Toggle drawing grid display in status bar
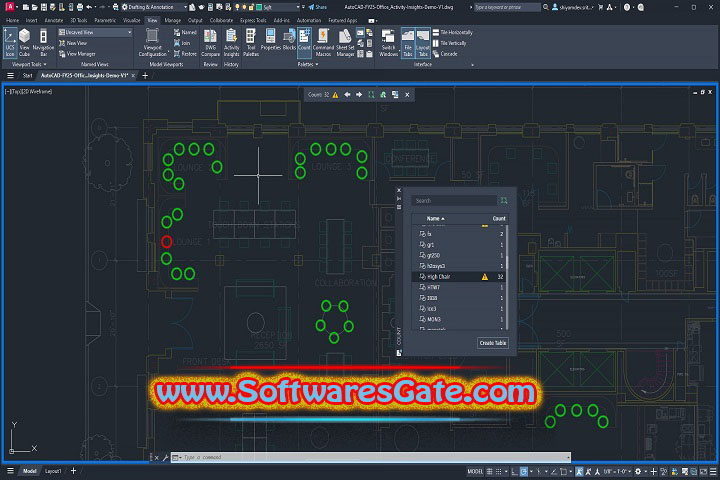The image size is (720, 480). (x=489, y=472)
